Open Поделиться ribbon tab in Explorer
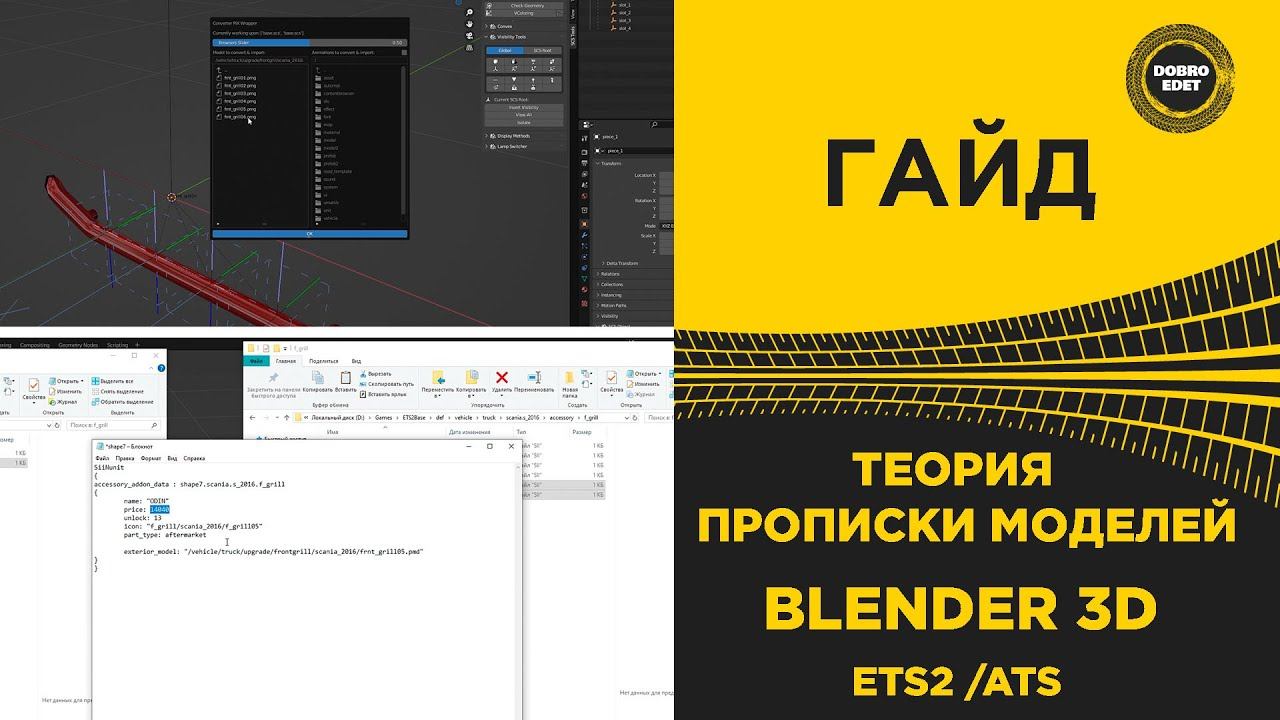The width and height of the screenshot is (1280, 720). (324, 360)
